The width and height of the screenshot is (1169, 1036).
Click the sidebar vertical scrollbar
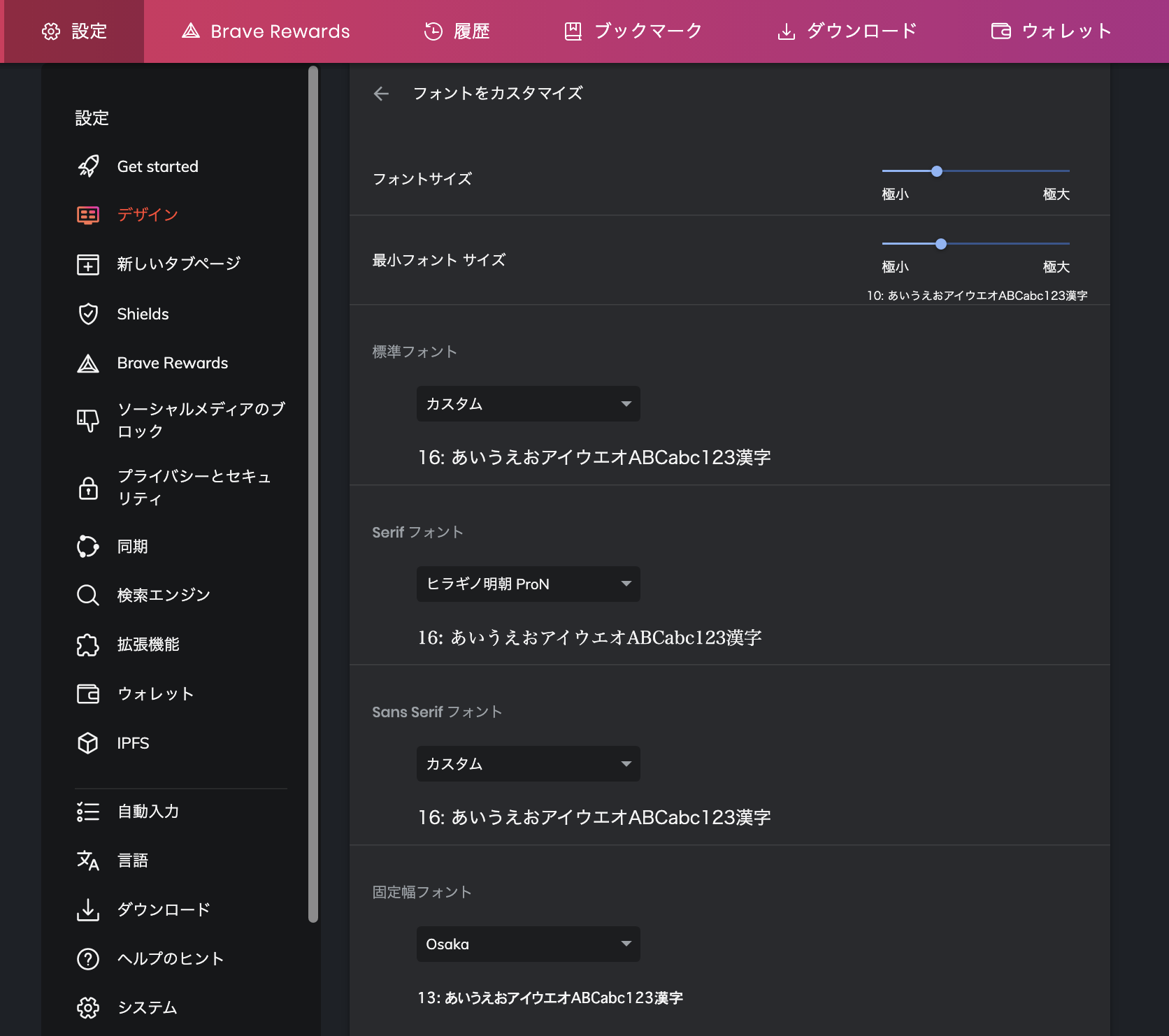pyautogui.click(x=313, y=494)
